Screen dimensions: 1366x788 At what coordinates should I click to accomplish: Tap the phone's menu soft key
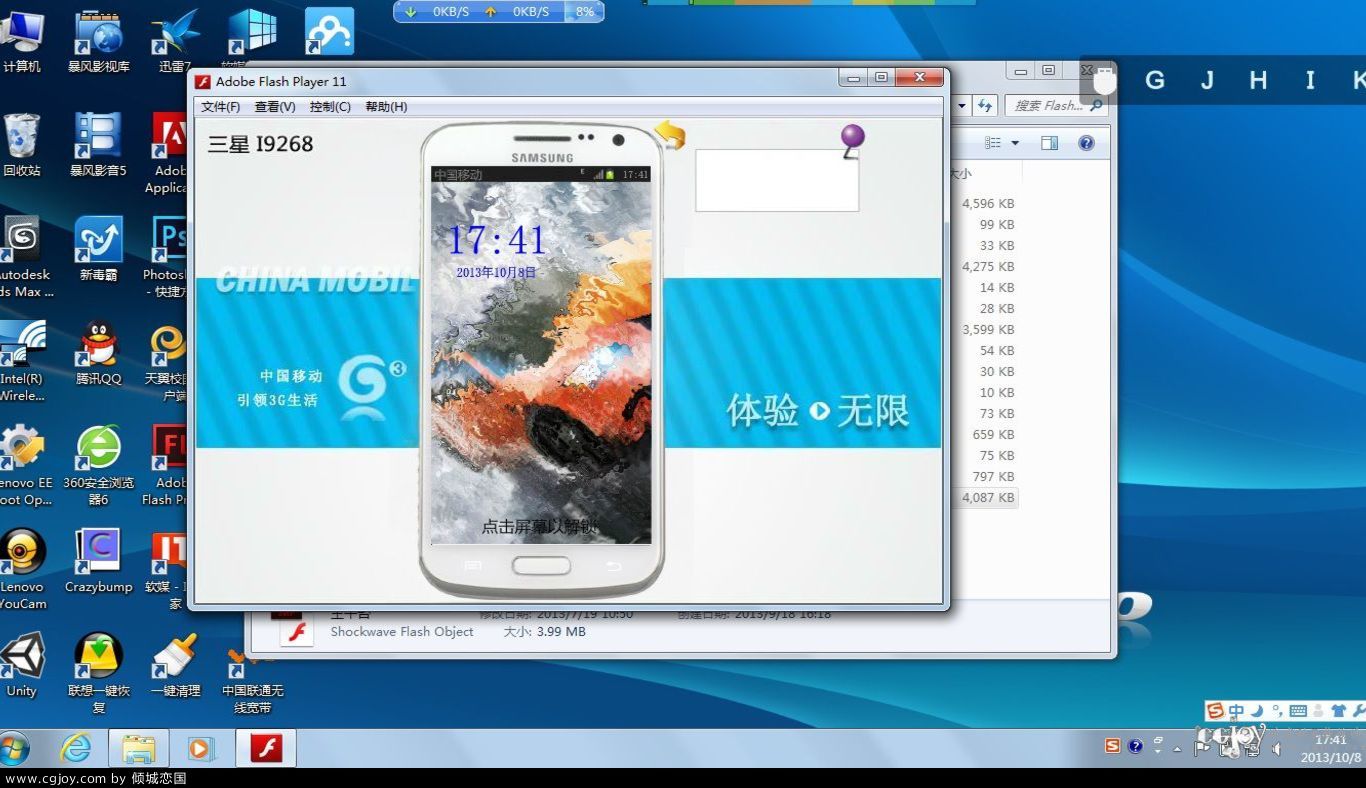(x=473, y=566)
